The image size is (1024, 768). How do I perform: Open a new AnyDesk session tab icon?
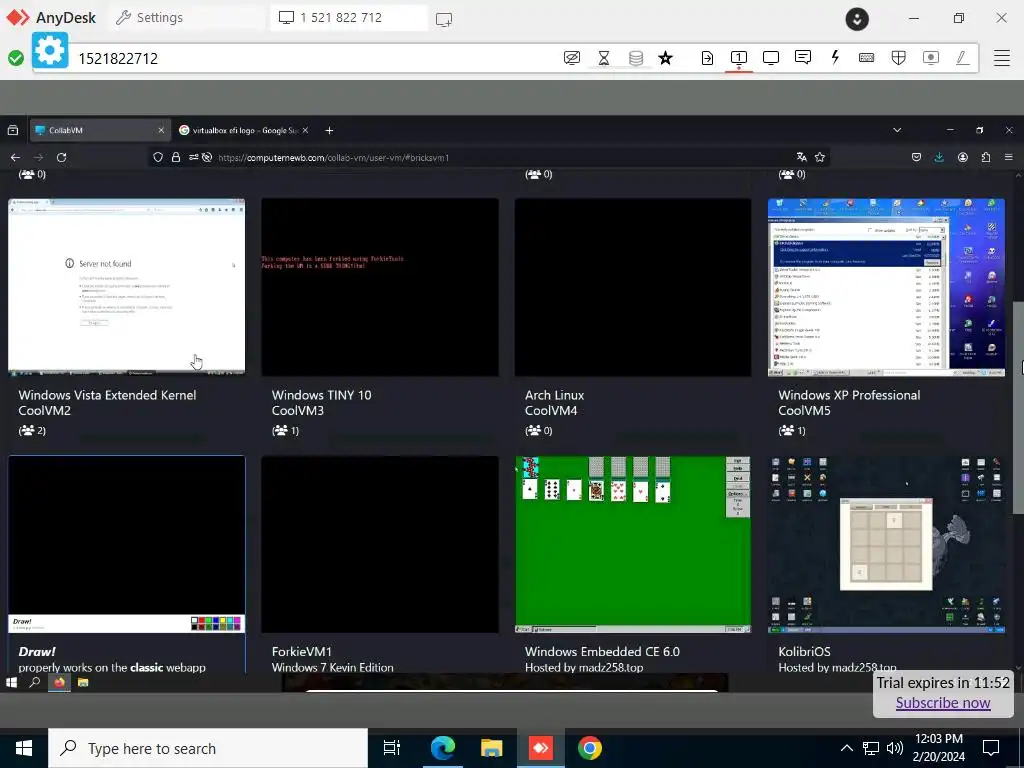pos(444,19)
